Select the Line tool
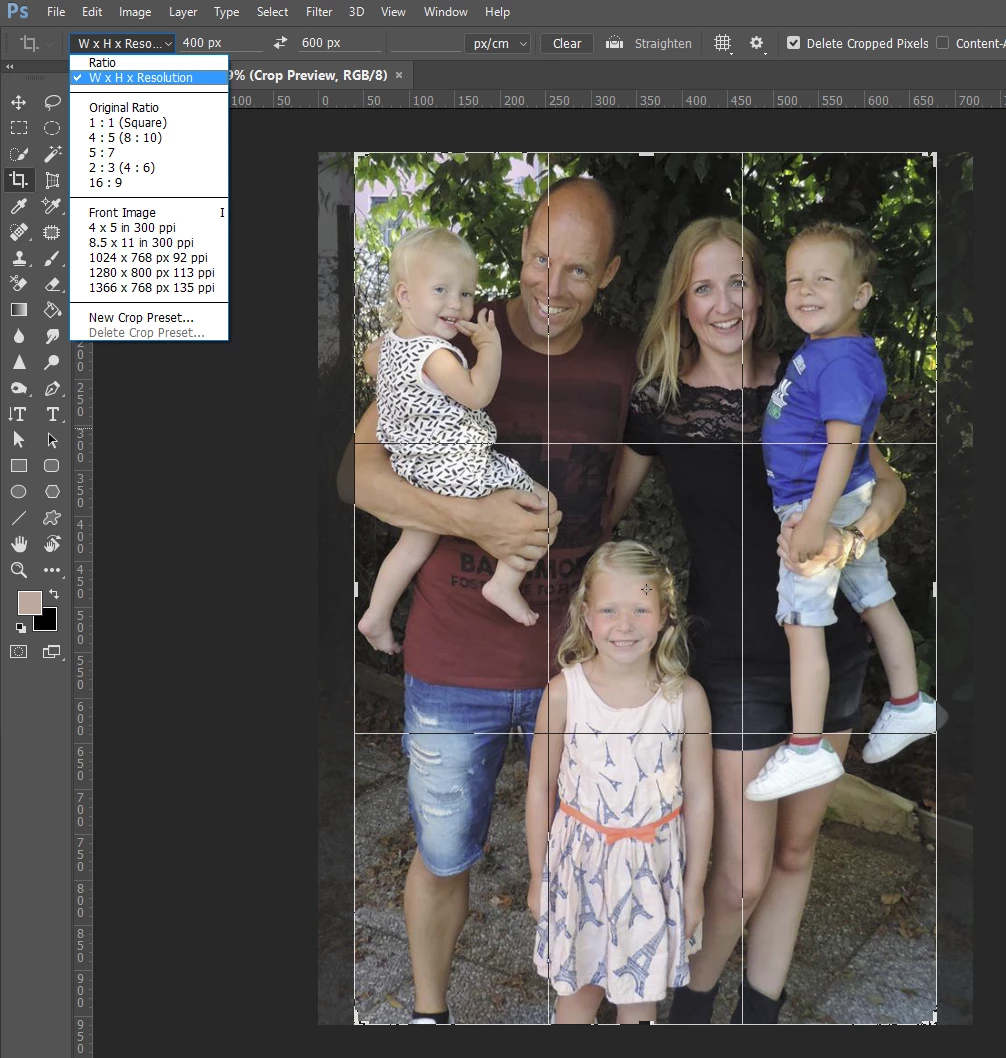Image resolution: width=1006 pixels, height=1058 pixels. click(x=19, y=518)
